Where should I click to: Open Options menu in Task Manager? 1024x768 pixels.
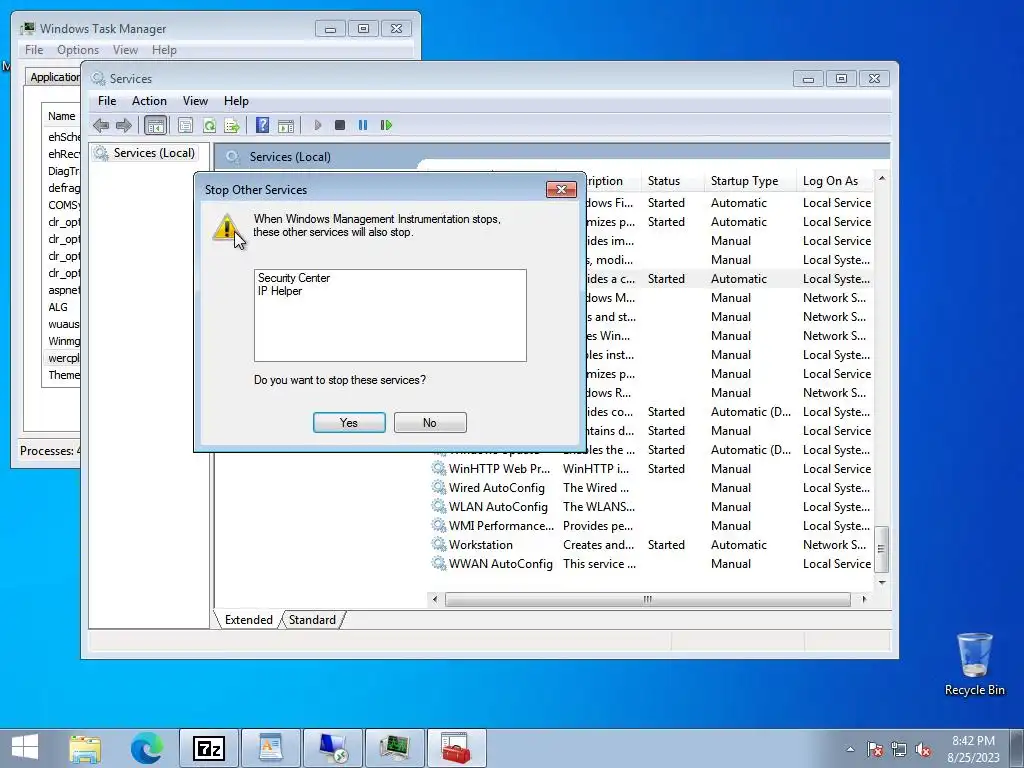click(x=78, y=50)
